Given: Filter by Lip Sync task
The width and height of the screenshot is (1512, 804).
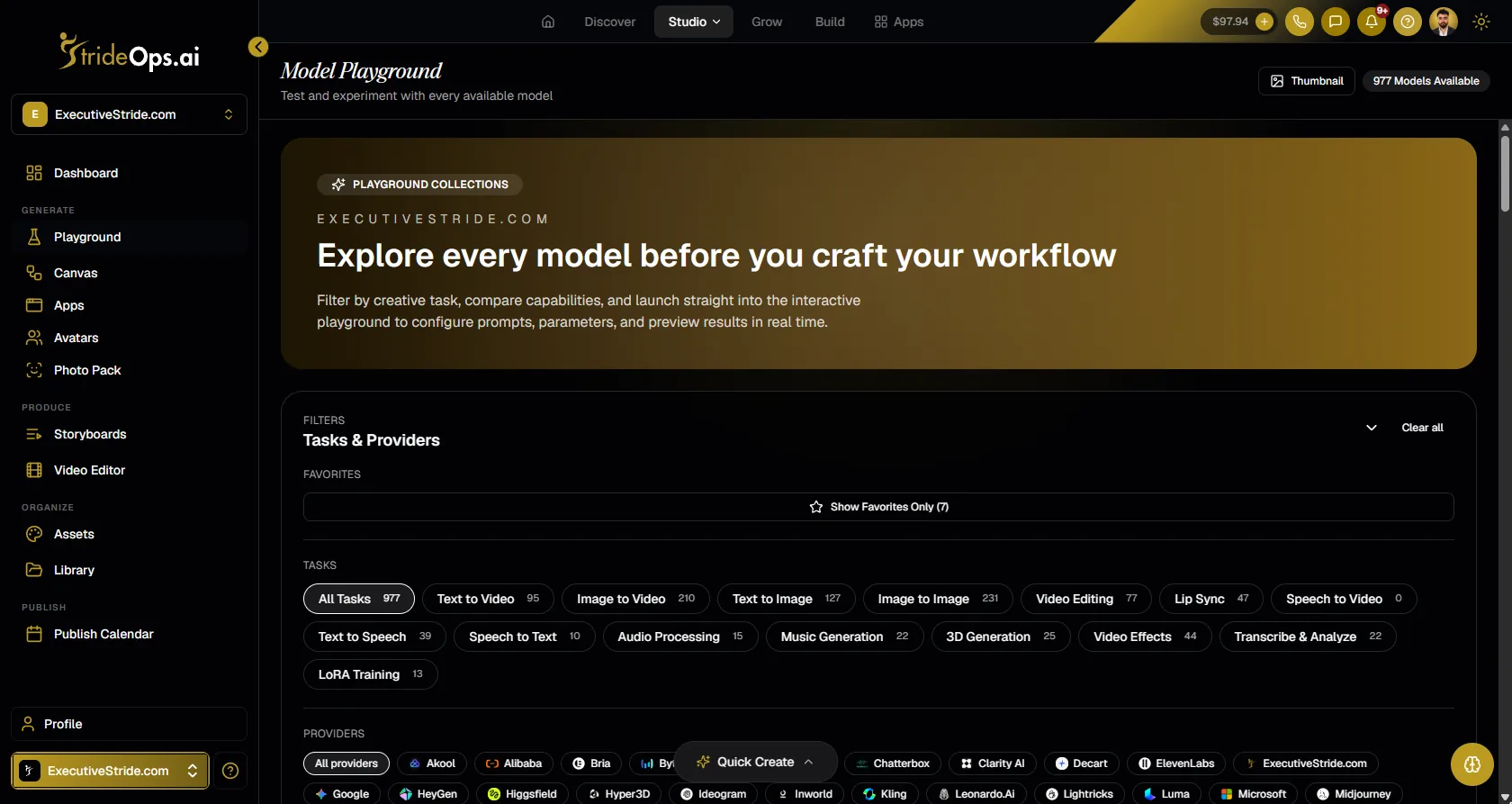Looking at the screenshot, I should click(1211, 599).
